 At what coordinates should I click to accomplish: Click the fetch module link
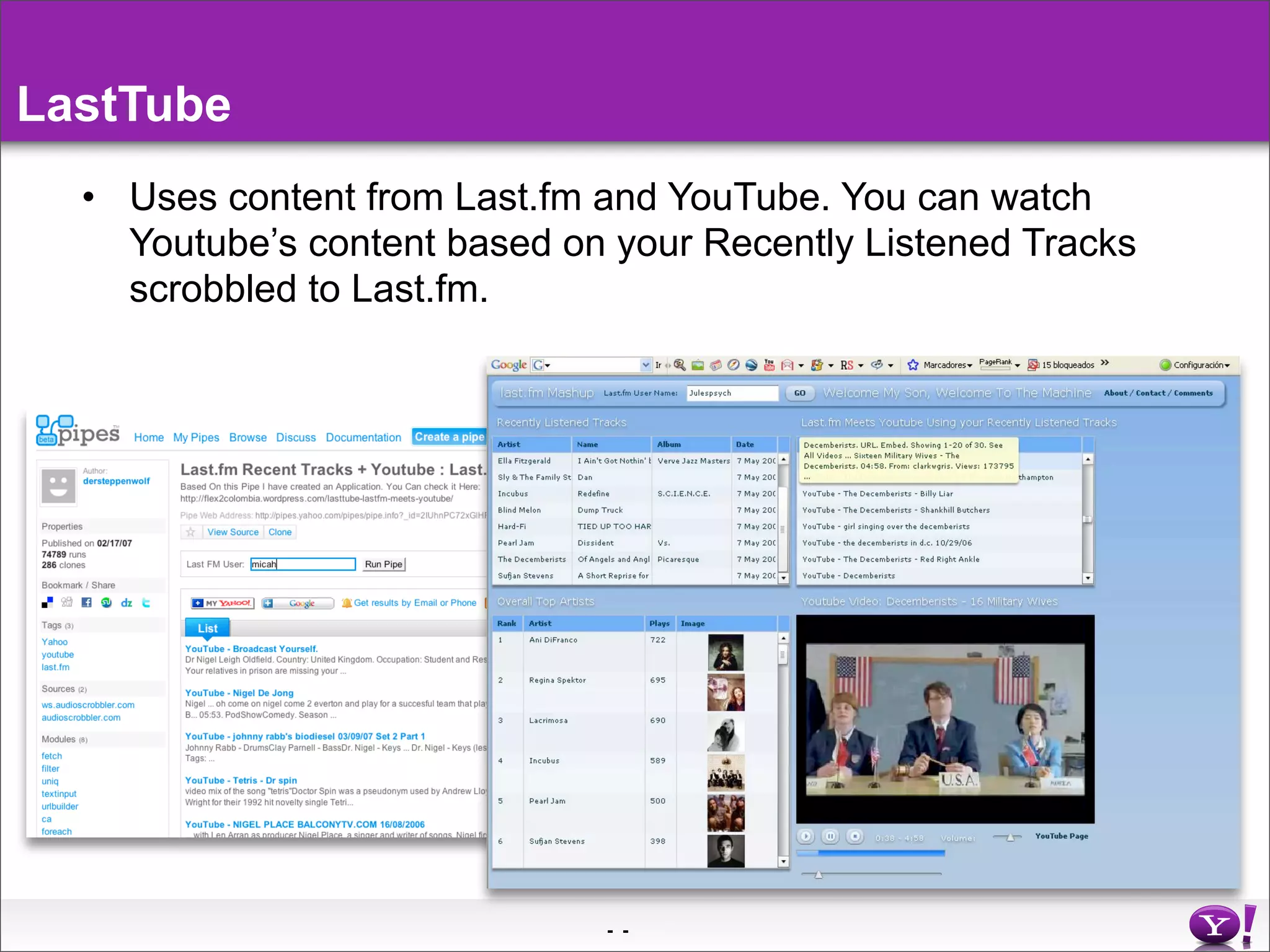tap(51, 756)
